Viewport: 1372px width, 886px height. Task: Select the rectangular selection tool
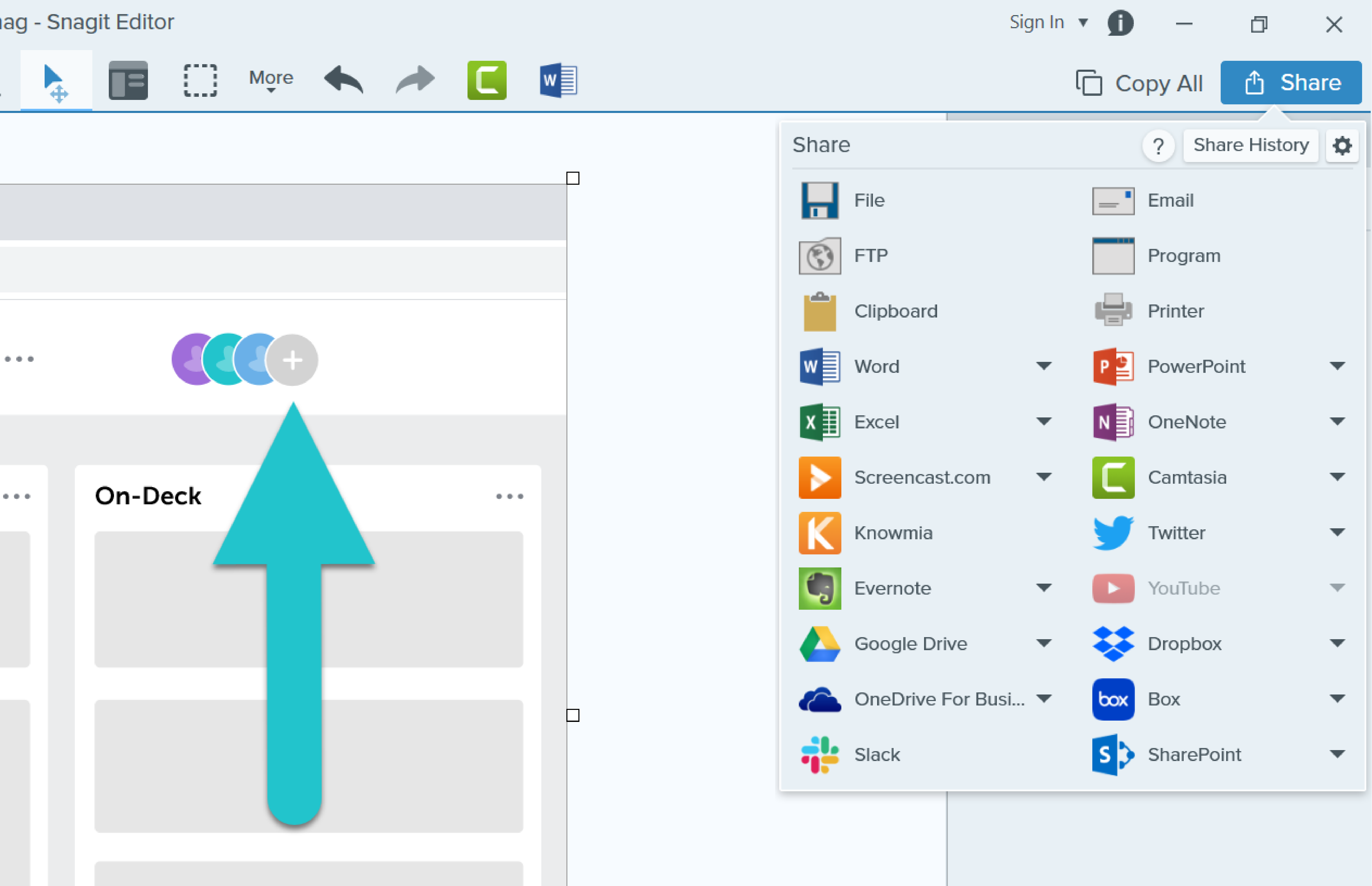tap(200, 80)
